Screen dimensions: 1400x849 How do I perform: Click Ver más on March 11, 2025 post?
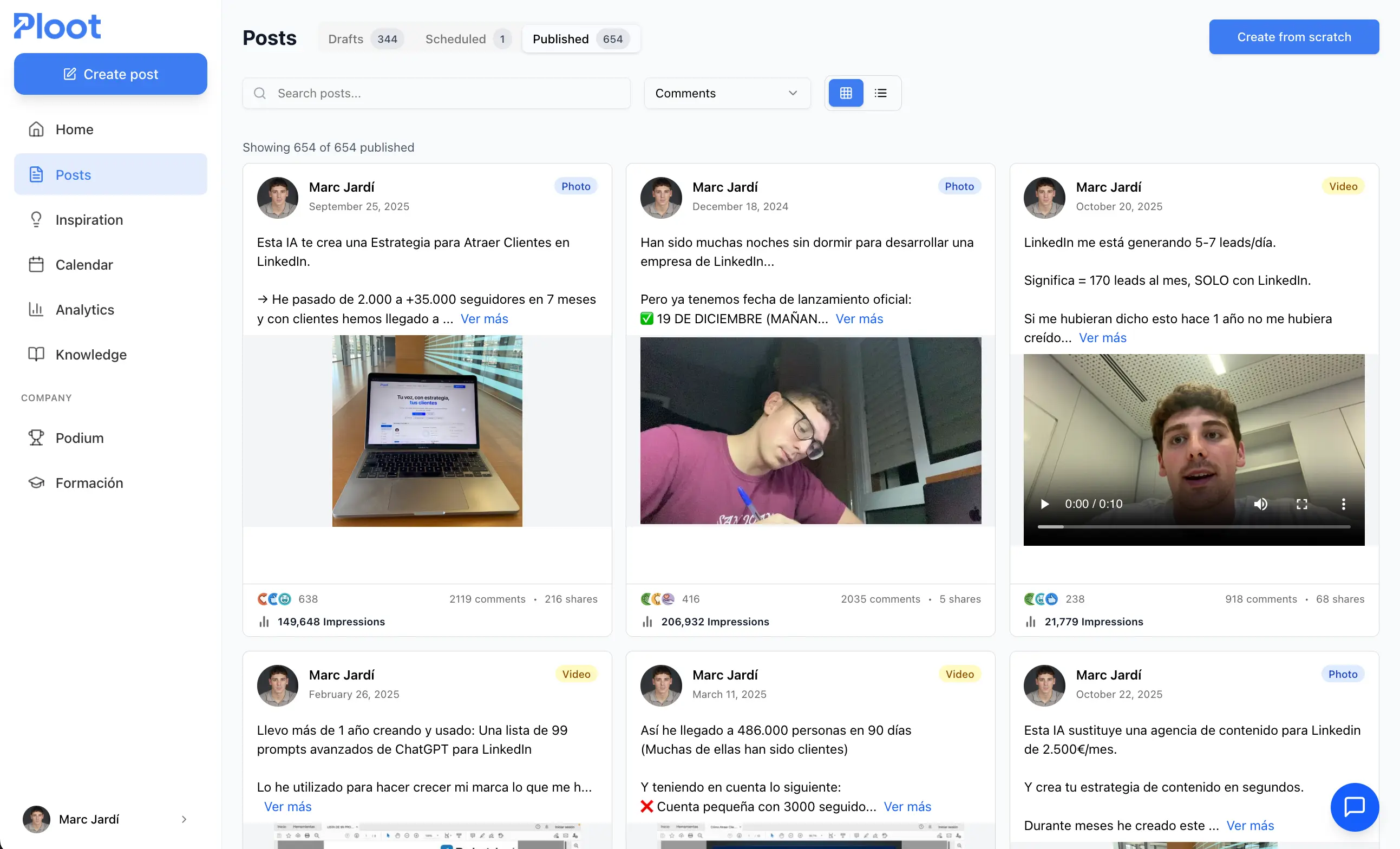(x=907, y=806)
